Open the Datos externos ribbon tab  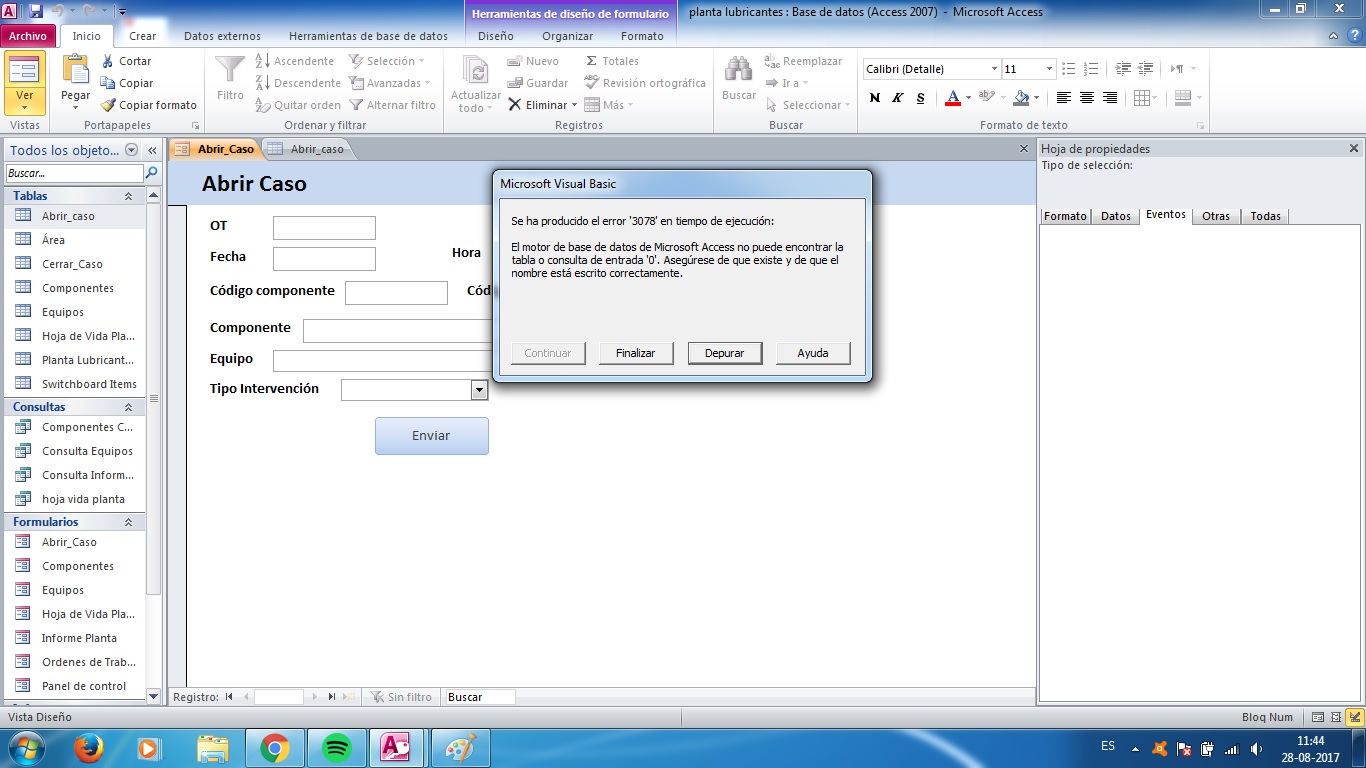click(222, 36)
